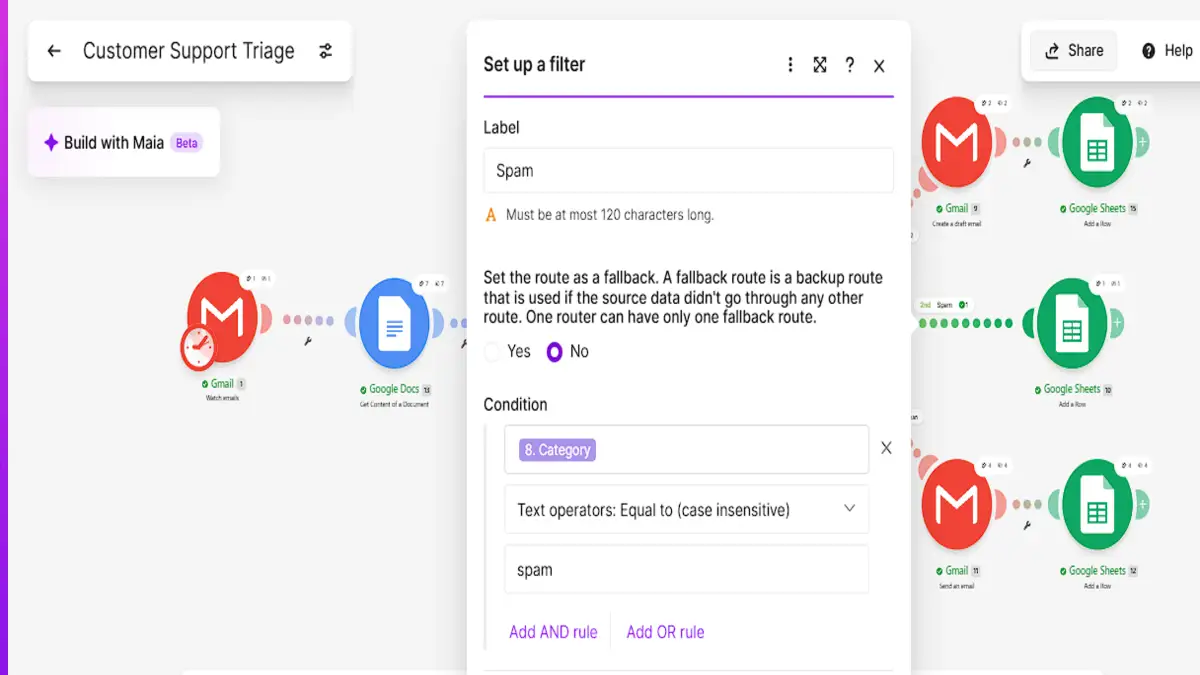Open the Gmail Watch emails module
The height and width of the screenshot is (675, 1200).
click(224, 317)
